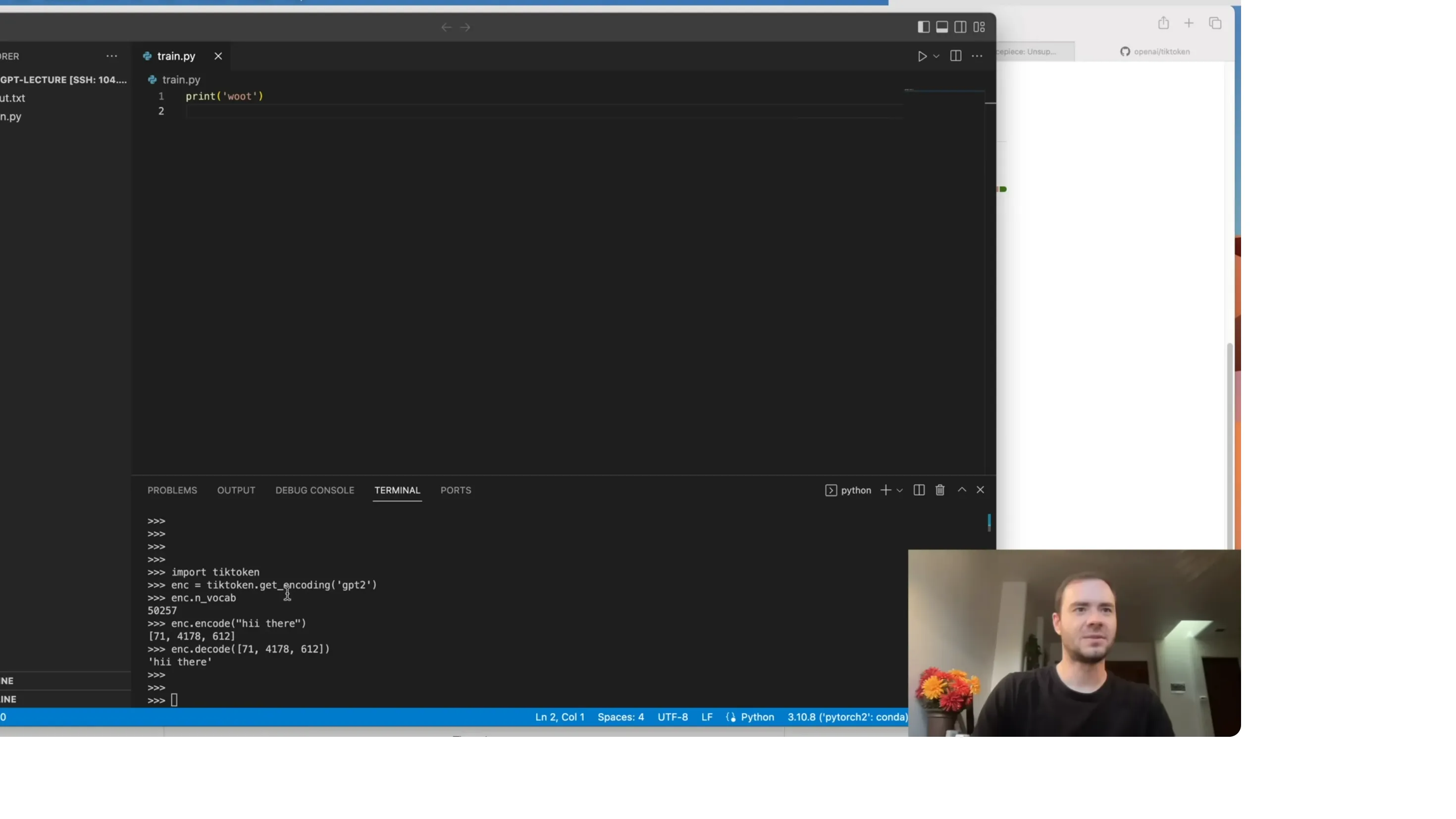Open the terminal launch profile dropdown
The height and width of the screenshot is (819, 1456).
pyautogui.click(x=900, y=491)
